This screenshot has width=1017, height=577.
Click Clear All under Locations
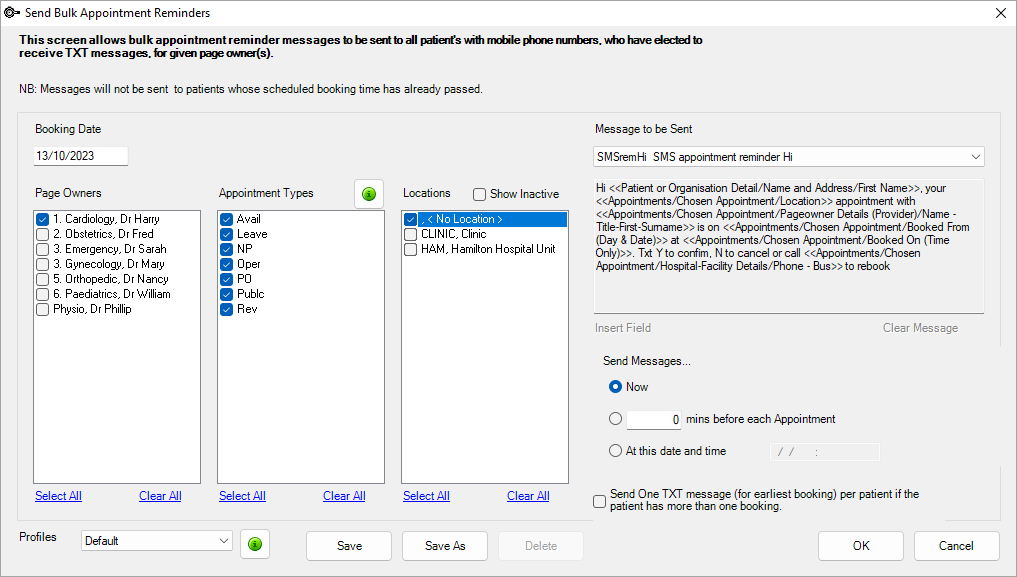528,496
